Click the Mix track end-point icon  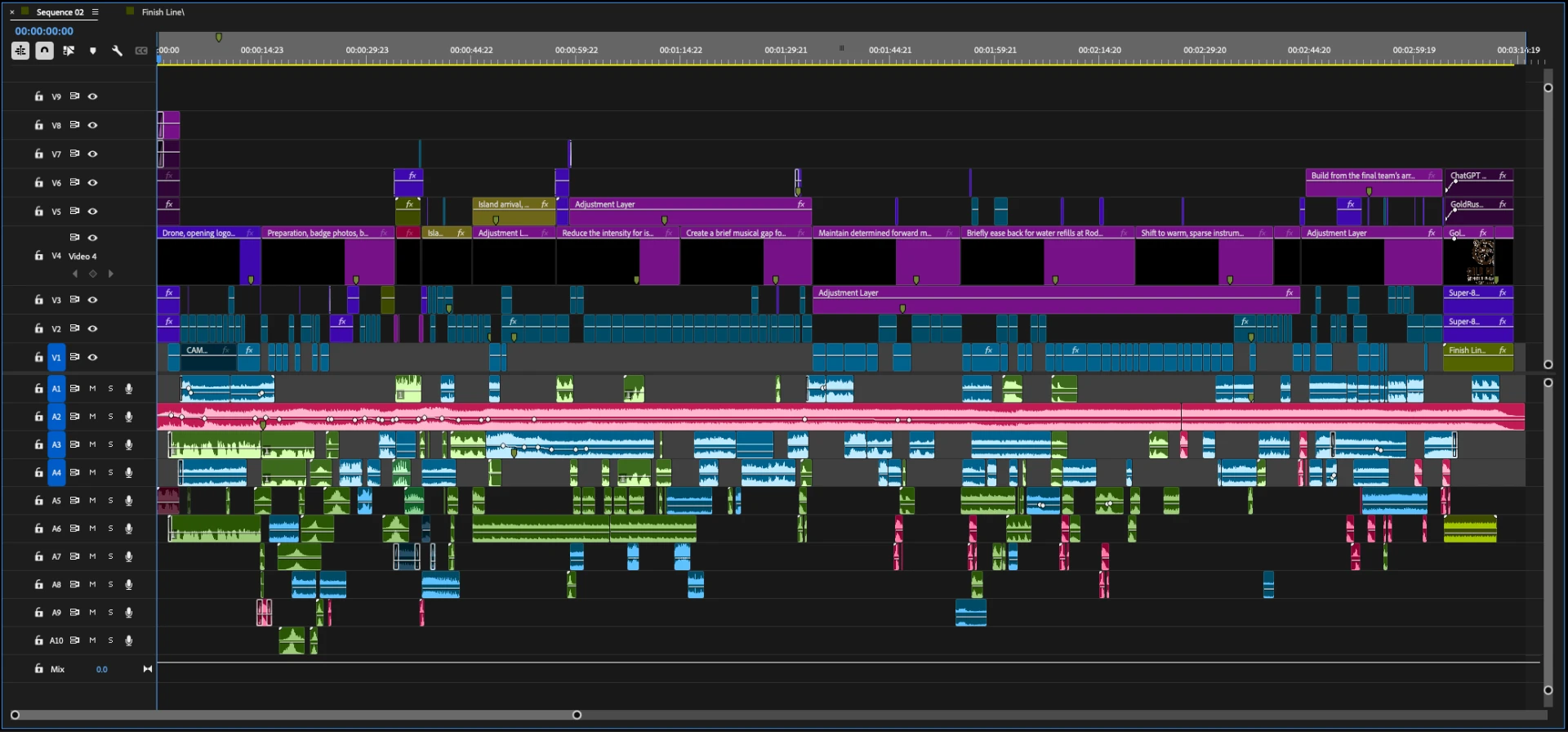(x=148, y=669)
